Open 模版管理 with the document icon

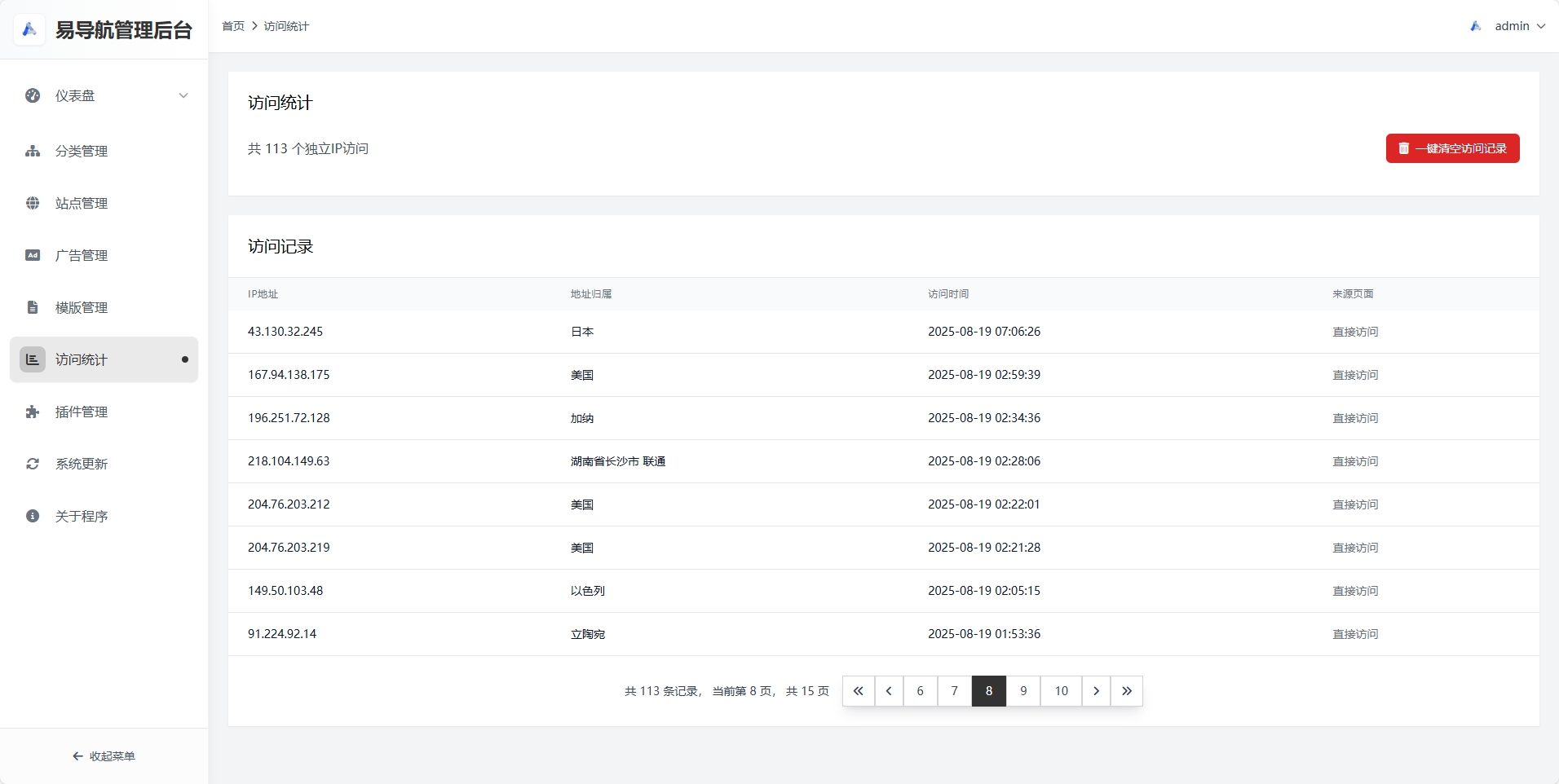point(32,307)
